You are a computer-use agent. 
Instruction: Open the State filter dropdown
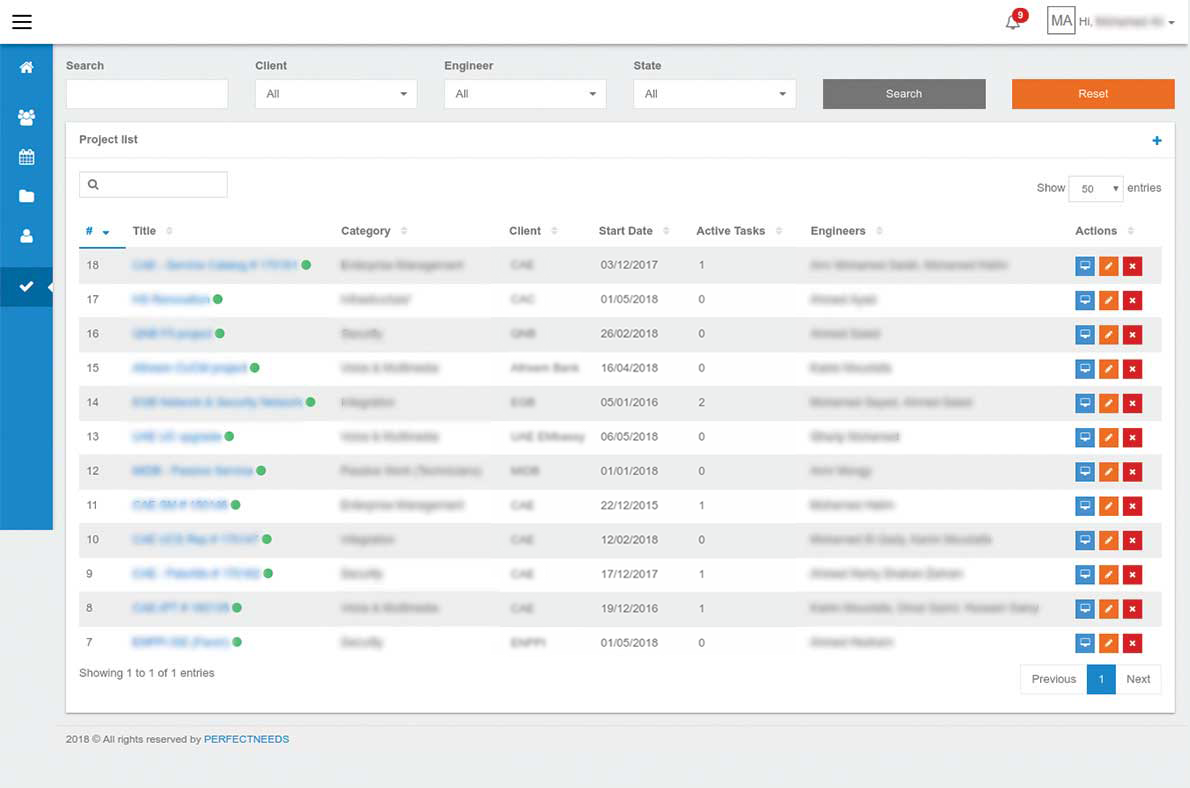(714, 94)
